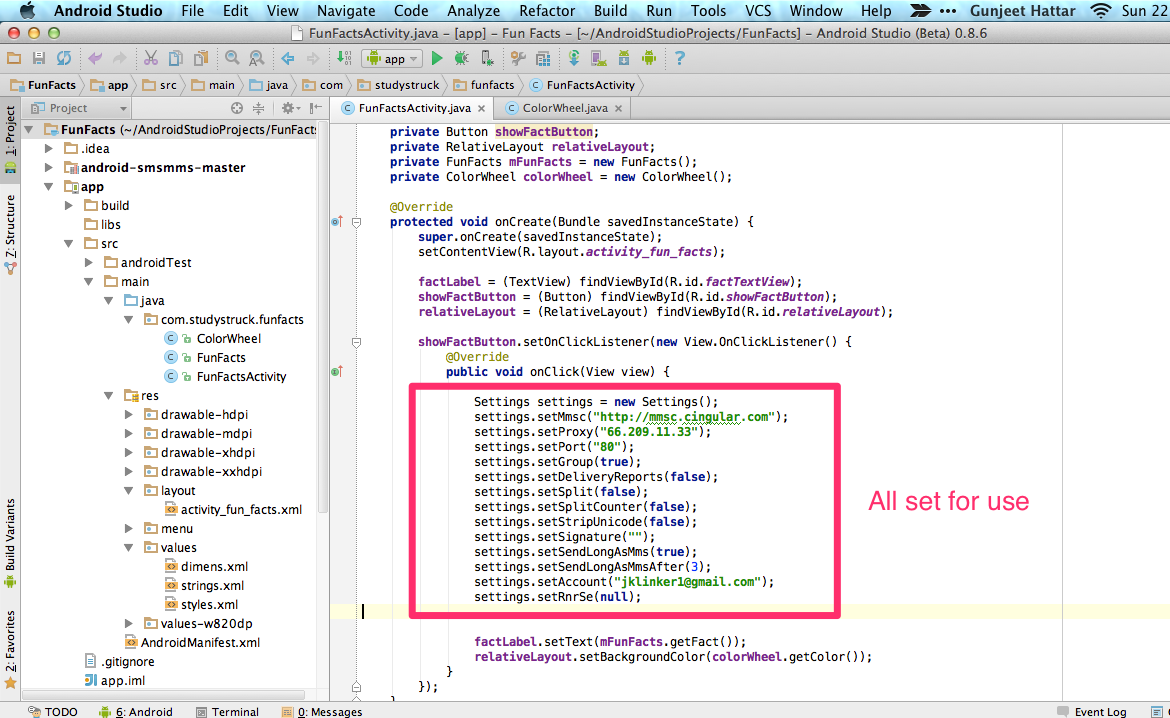Click Save All floppy disk icon

pos(39,59)
